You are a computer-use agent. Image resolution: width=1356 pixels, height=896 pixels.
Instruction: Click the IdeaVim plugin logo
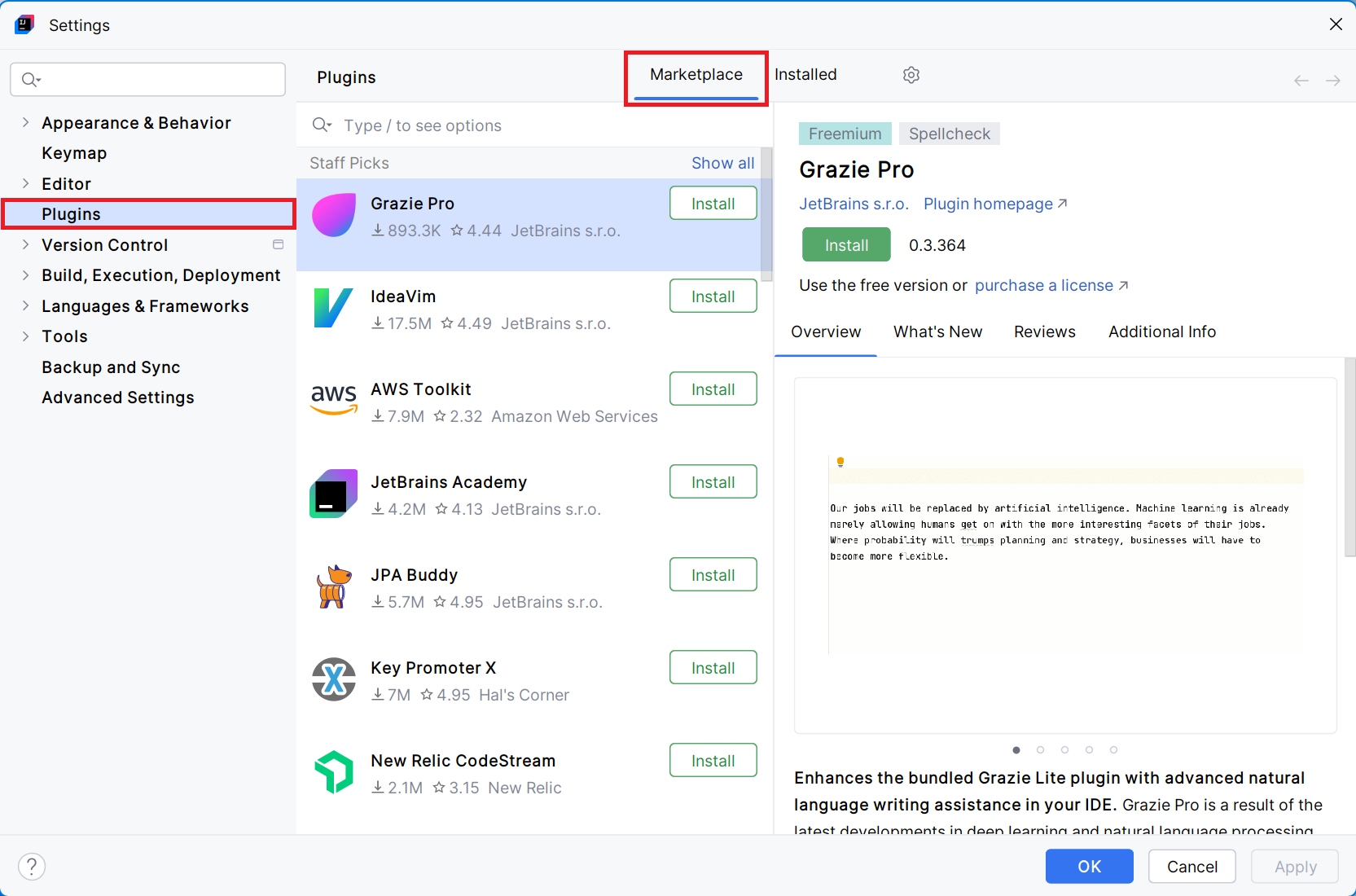click(x=334, y=308)
